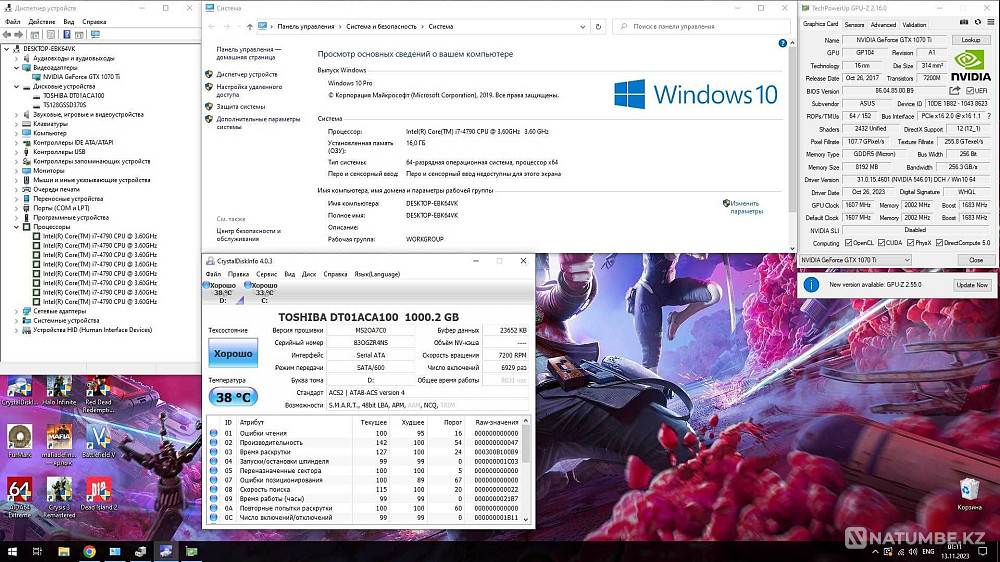Collapse the Видеоадаптеры node in Device Manager
The width and height of the screenshot is (1000, 562).
17,68
